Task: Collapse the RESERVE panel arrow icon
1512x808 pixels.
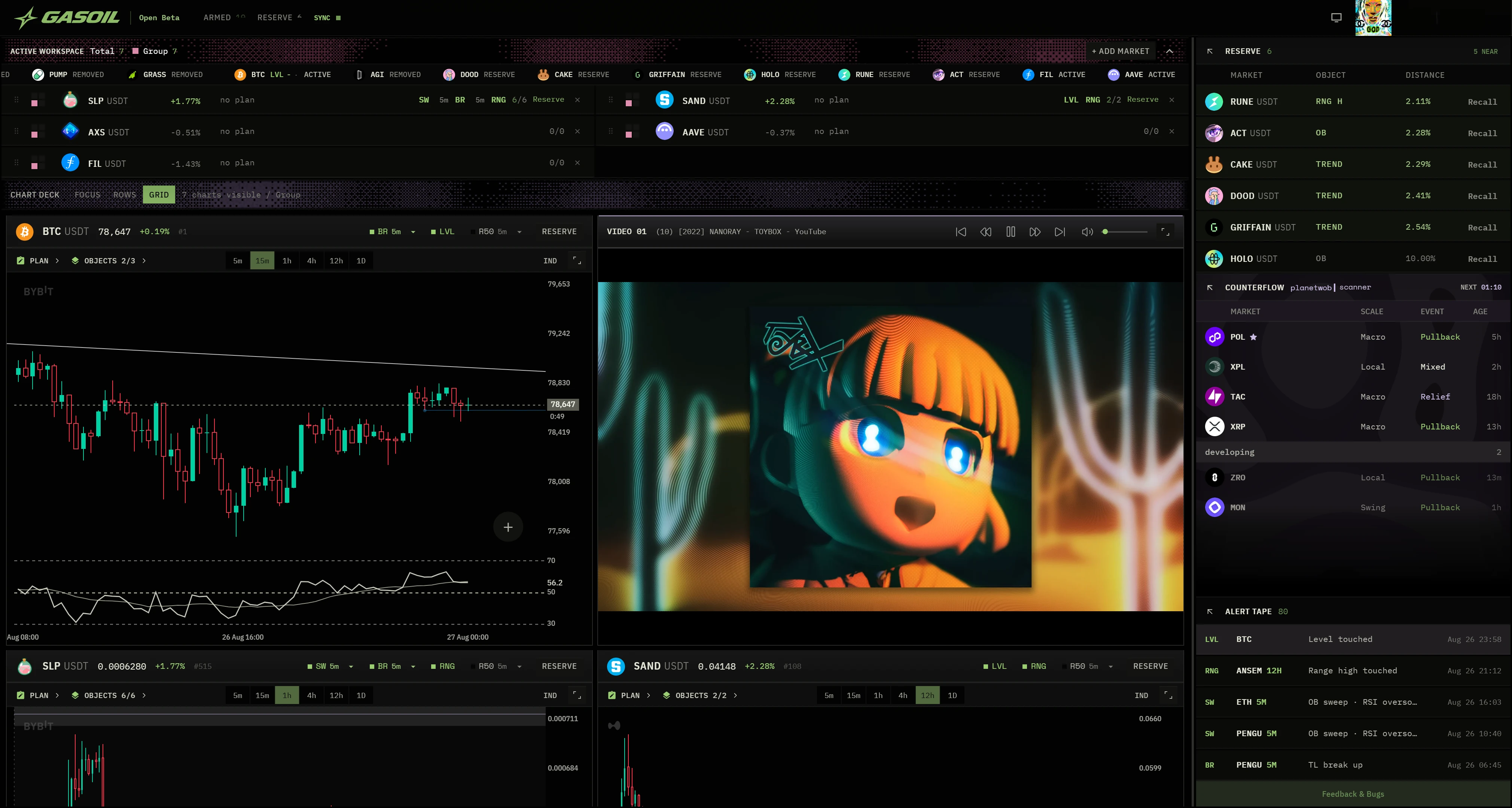Action: [1210, 51]
